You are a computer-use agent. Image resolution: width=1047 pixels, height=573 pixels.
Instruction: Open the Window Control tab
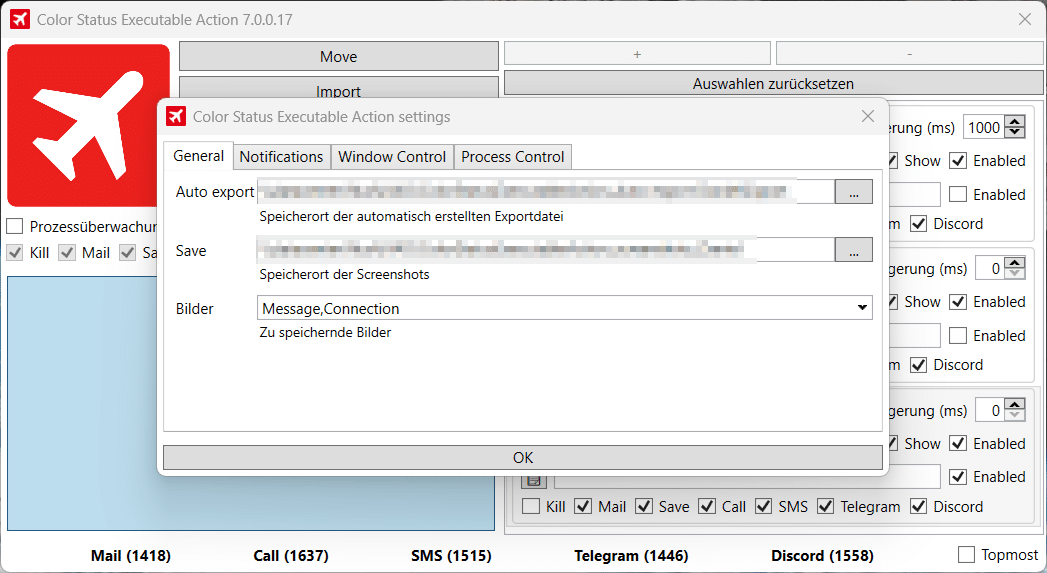[x=392, y=157]
